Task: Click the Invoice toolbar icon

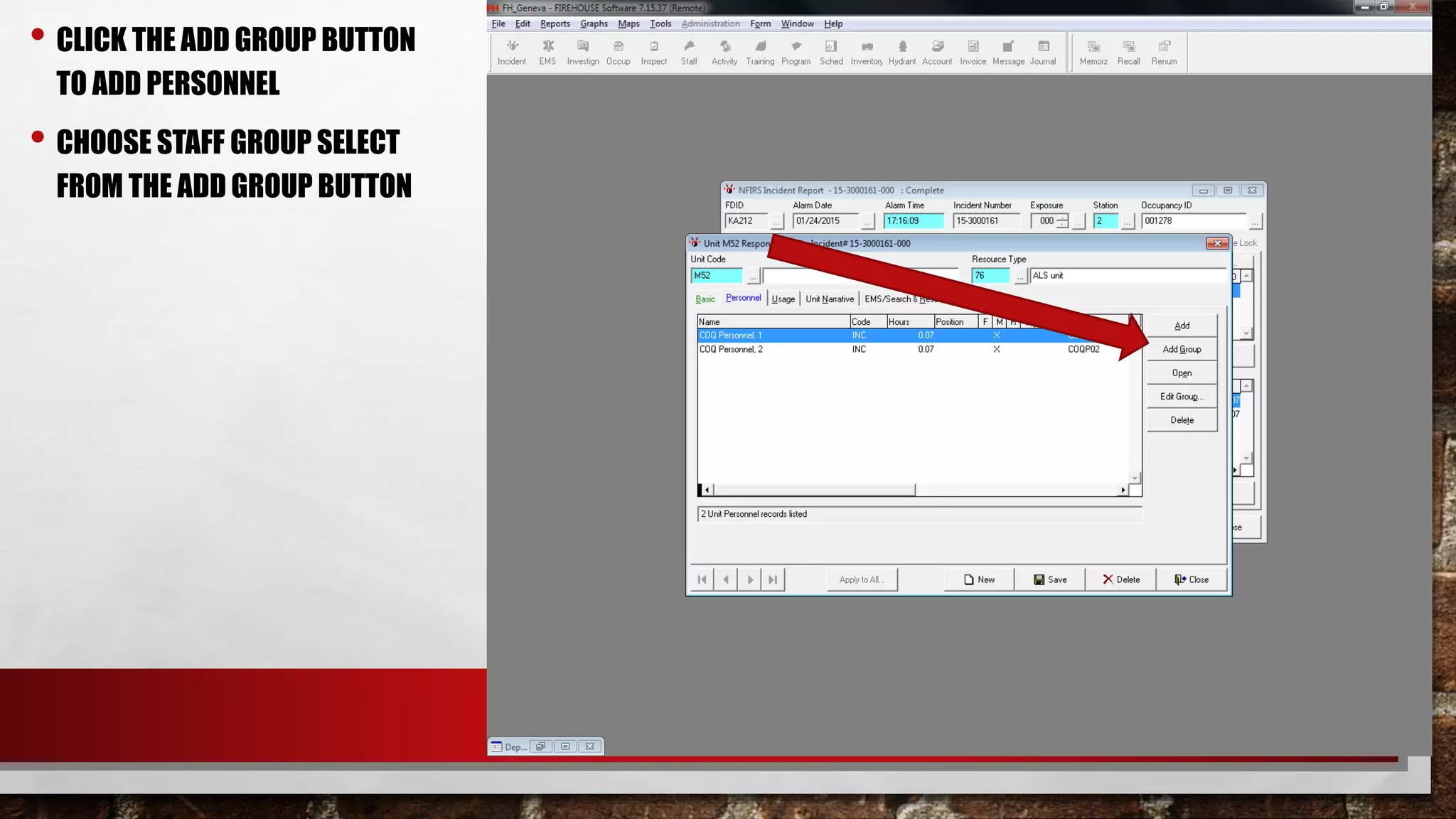Action: click(973, 53)
